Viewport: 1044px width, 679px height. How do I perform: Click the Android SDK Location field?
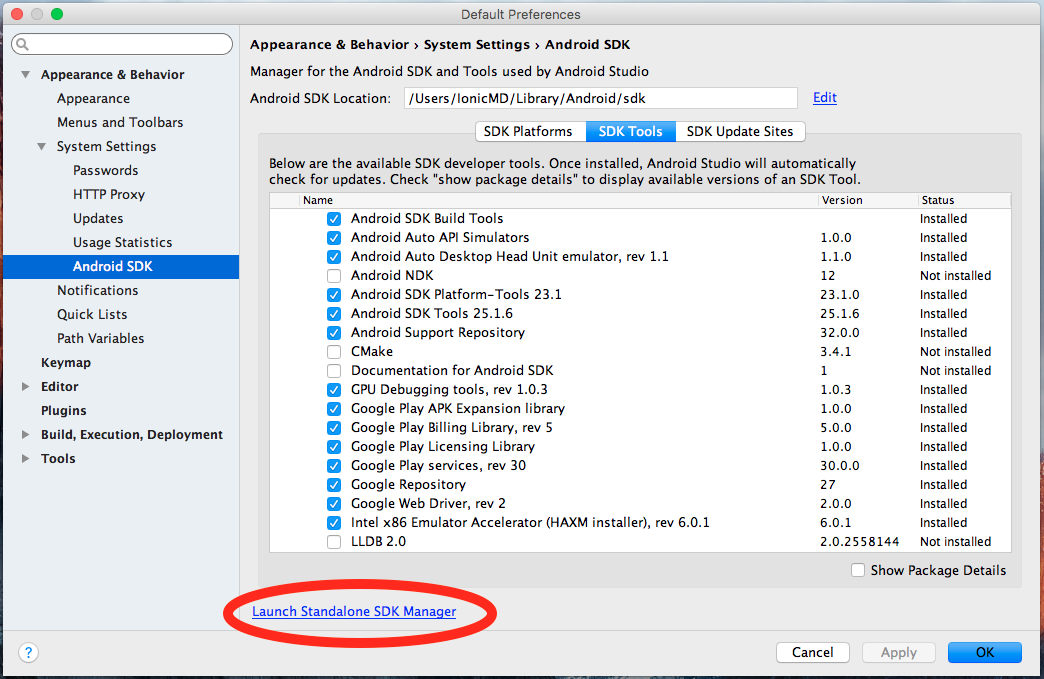coord(600,98)
